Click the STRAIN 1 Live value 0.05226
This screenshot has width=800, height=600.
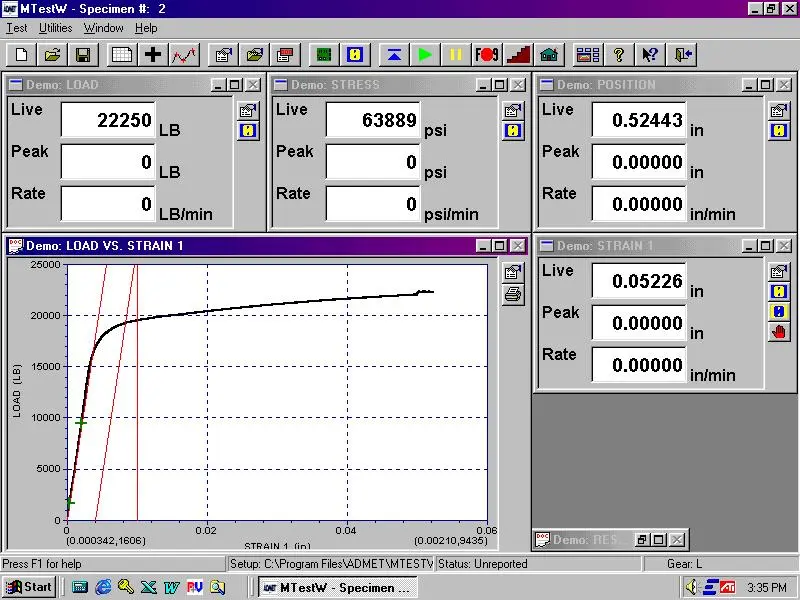(x=639, y=281)
